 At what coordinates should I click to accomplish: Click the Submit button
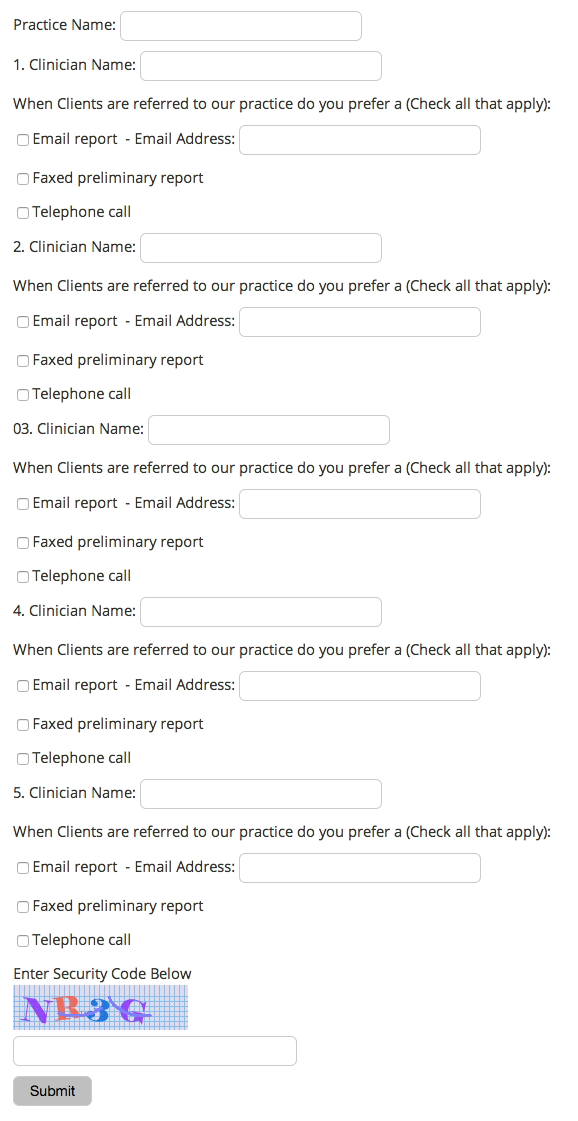[x=52, y=1091]
